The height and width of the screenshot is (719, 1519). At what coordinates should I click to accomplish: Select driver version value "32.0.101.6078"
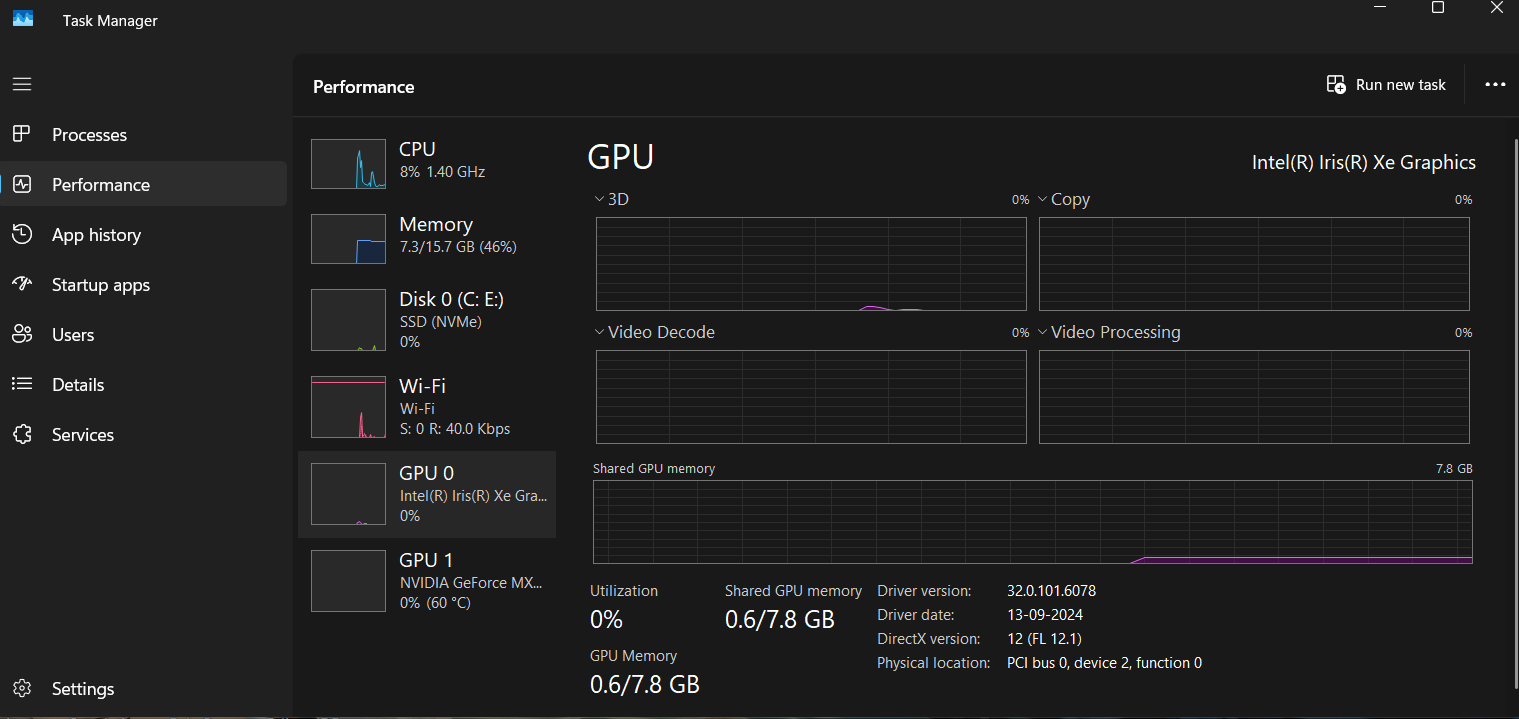coord(1051,591)
